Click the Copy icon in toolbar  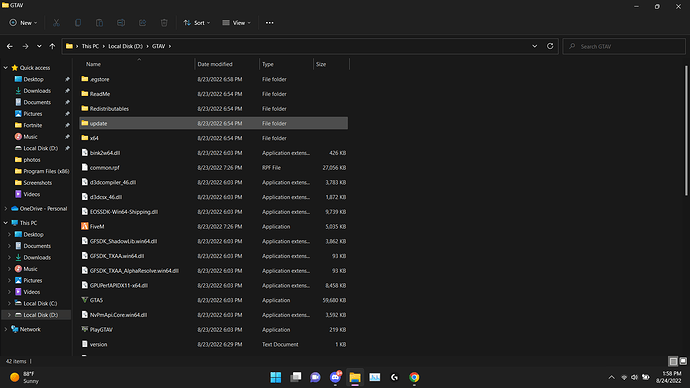[x=78, y=23]
